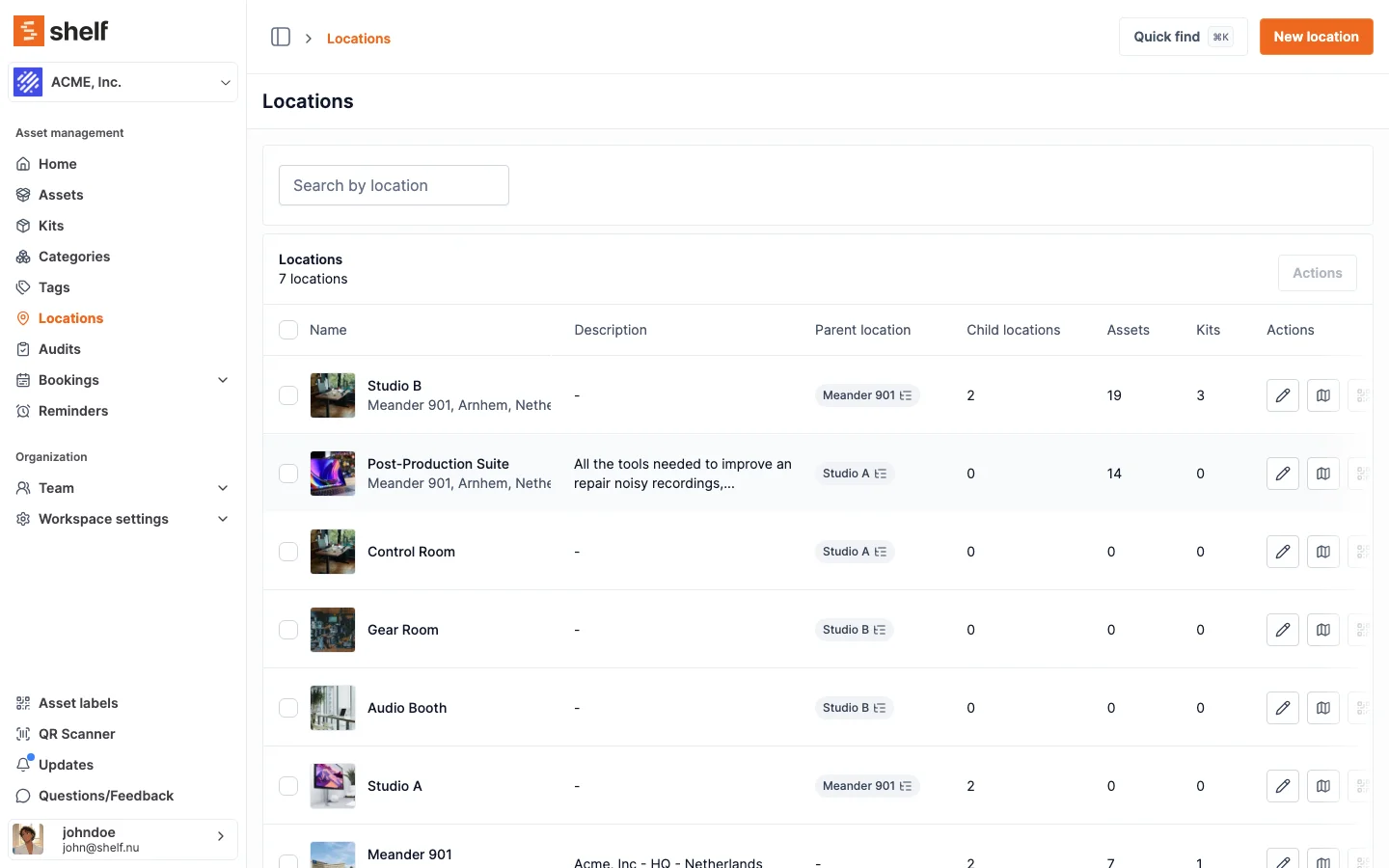Image resolution: width=1389 pixels, height=868 pixels.
Task: Open the Categories page
Action: [x=74, y=257]
